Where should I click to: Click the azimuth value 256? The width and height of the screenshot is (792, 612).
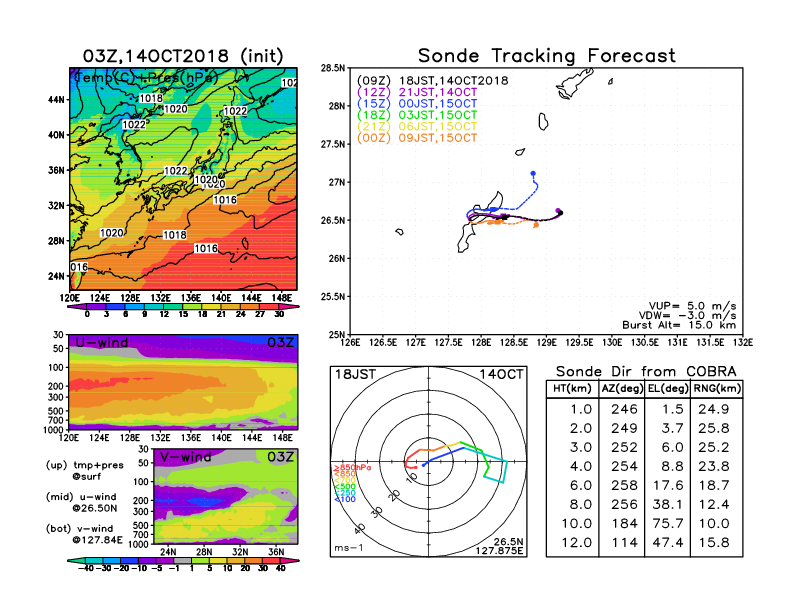click(x=624, y=504)
